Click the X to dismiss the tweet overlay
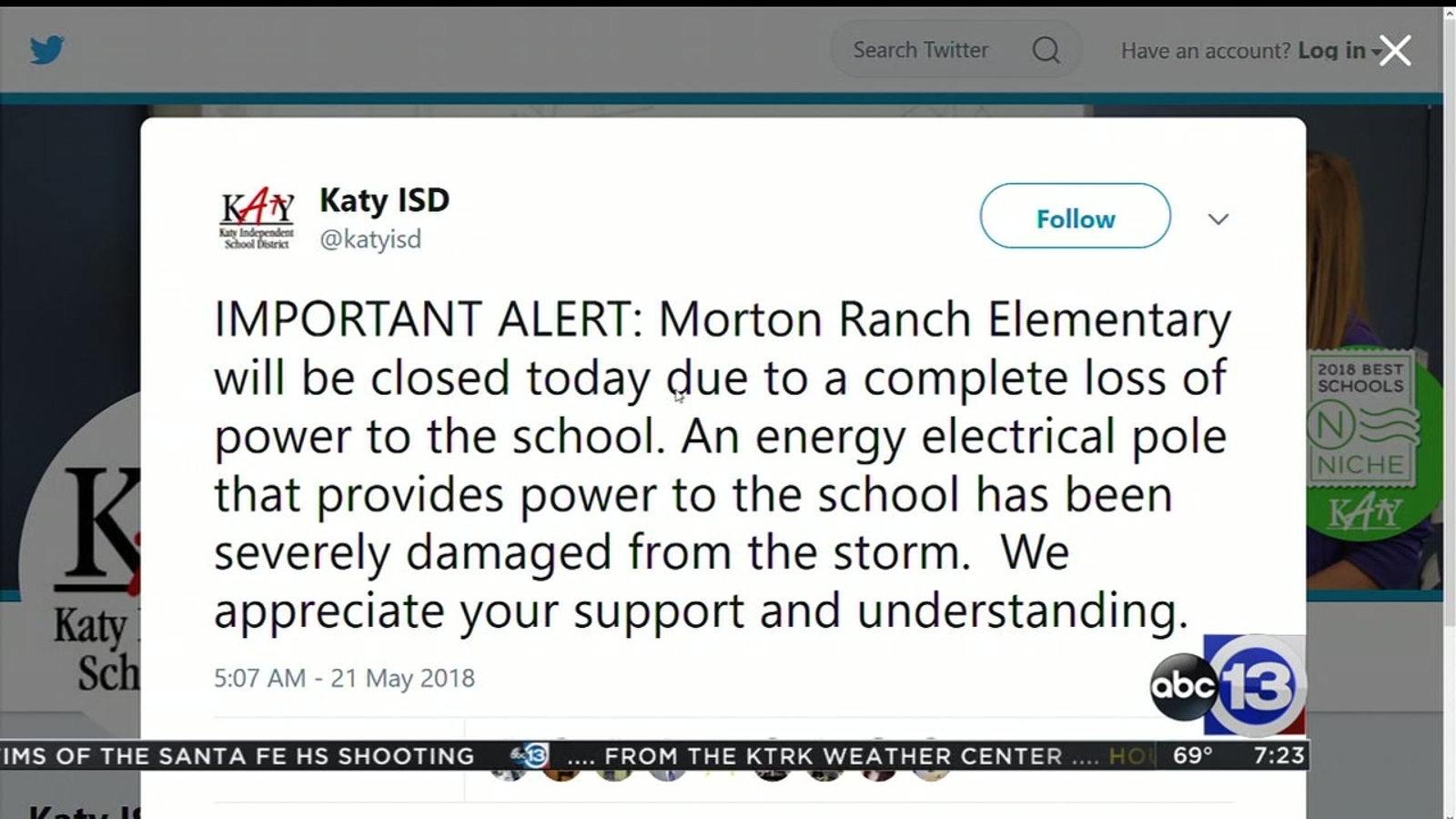This screenshot has height=819, width=1456. 1393,51
